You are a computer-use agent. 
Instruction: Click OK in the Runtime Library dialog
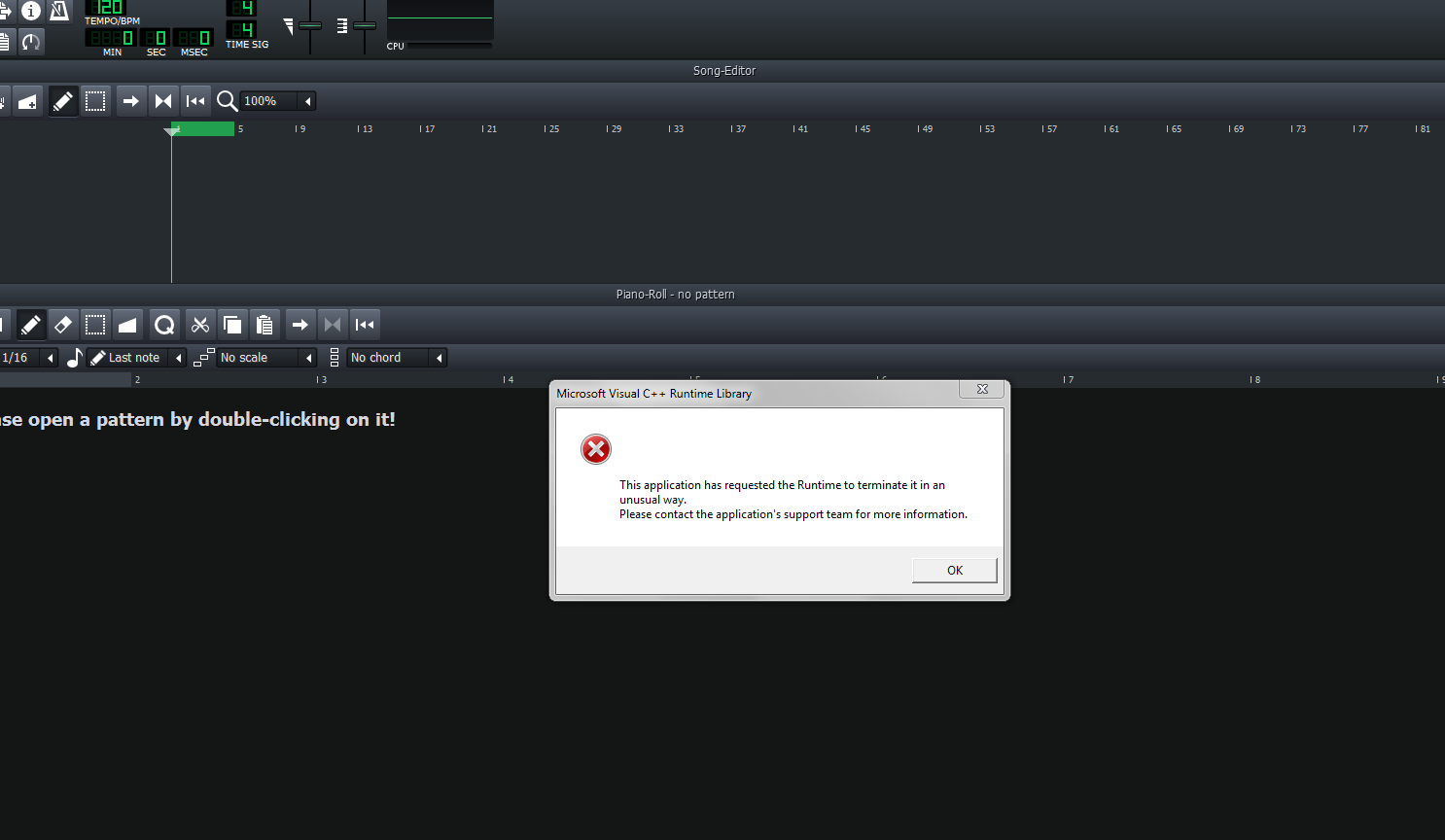click(x=955, y=571)
